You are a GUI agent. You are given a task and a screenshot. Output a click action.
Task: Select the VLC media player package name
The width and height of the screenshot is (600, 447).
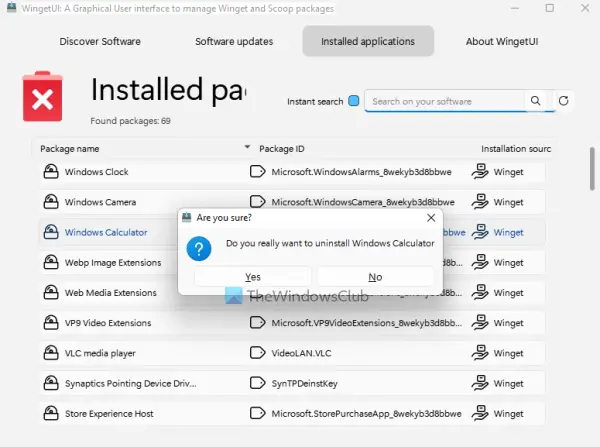click(x=100, y=353)
